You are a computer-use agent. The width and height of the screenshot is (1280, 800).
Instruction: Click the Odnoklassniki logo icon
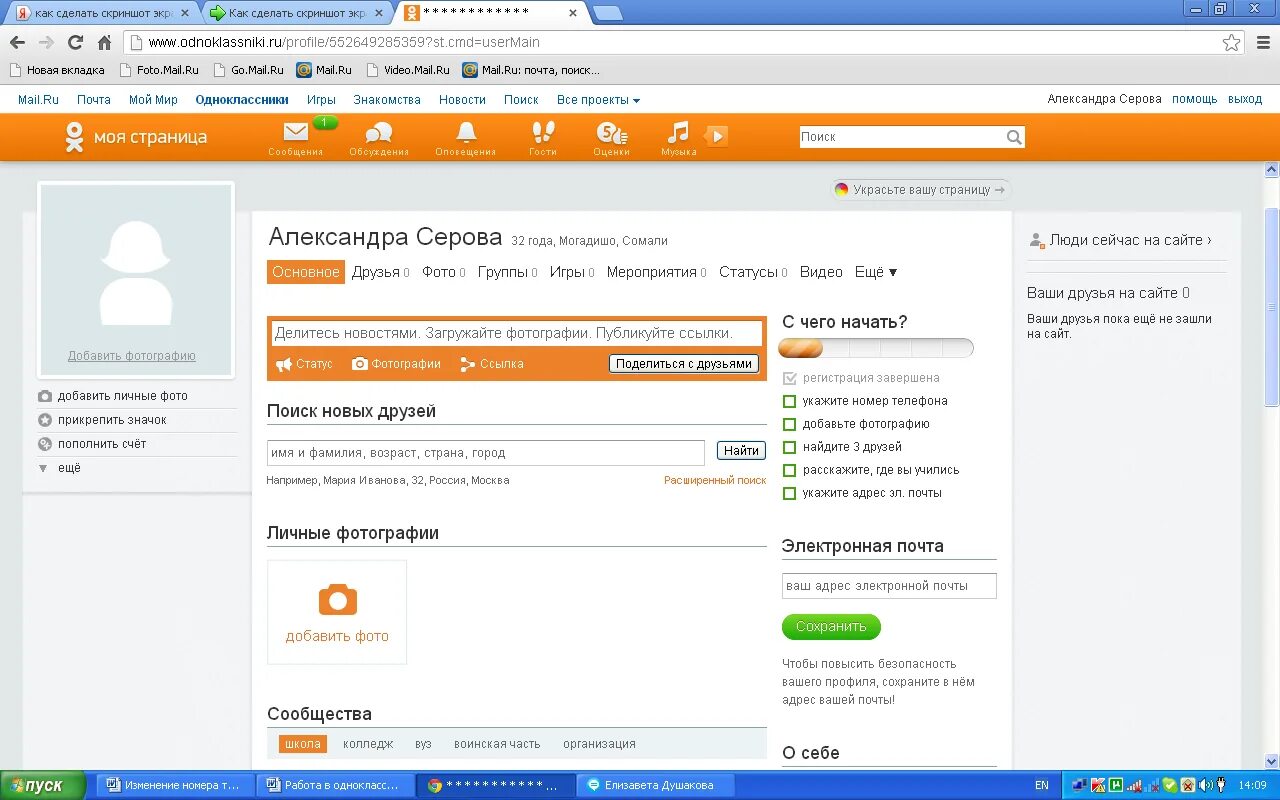click(x=74, y=137)
